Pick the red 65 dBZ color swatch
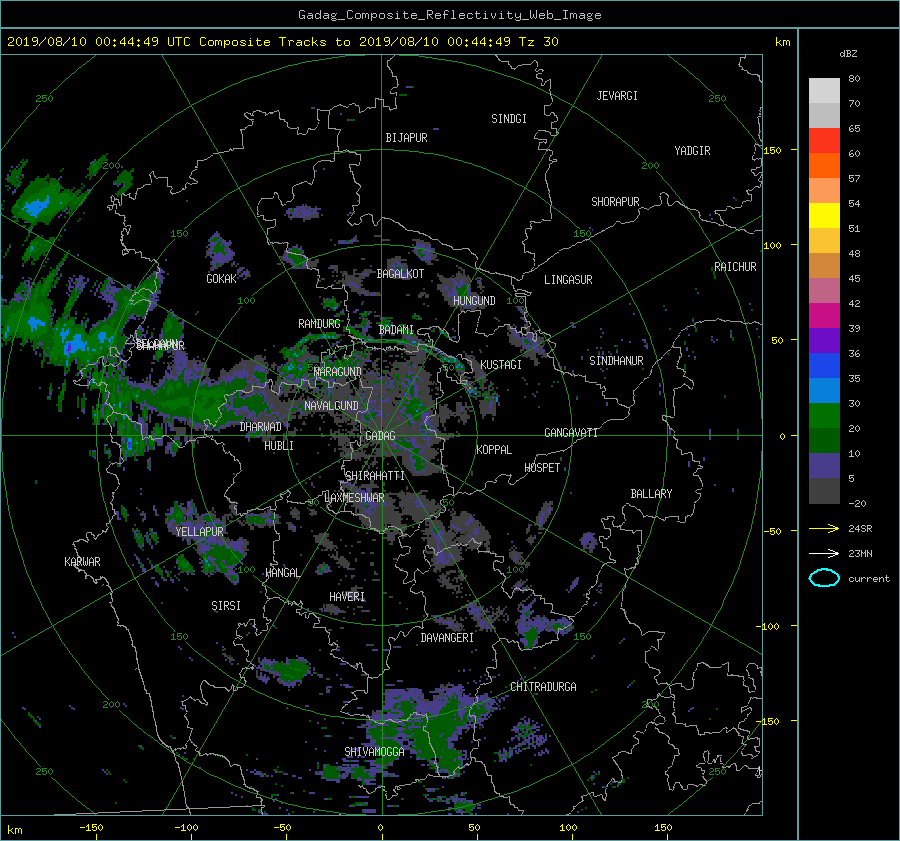Viewport: 900px width, 841px height. [x=824, y=140]
